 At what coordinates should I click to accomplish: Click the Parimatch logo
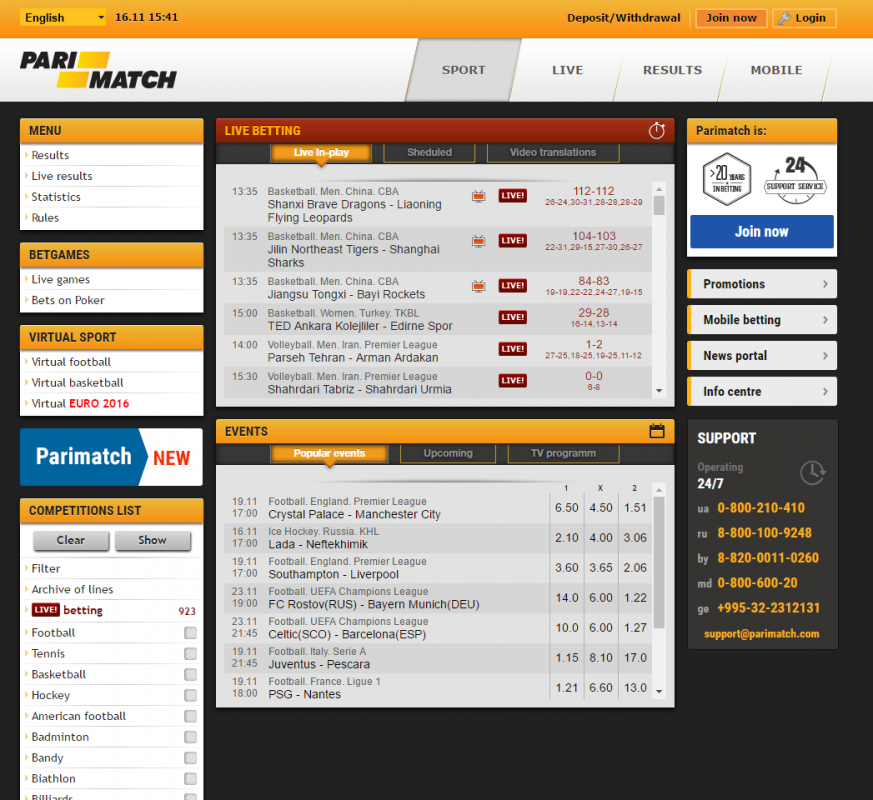[x=99, y=70]
